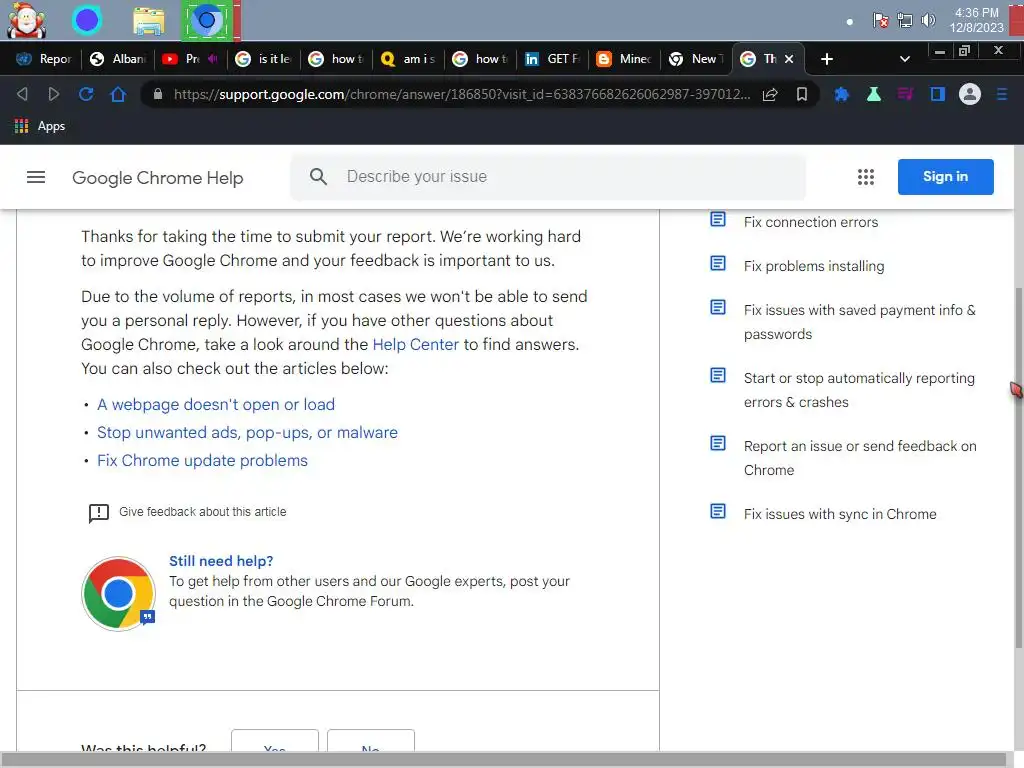The image size is (1024, 768).
Task: Click the green flask extension icon
Action: point(874,95)
